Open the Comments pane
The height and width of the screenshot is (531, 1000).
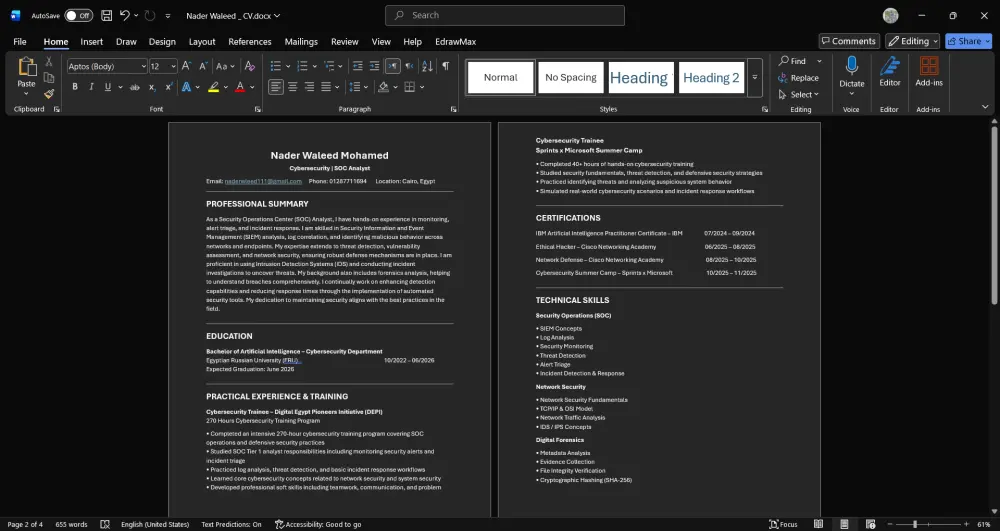[x=849, y=41]
